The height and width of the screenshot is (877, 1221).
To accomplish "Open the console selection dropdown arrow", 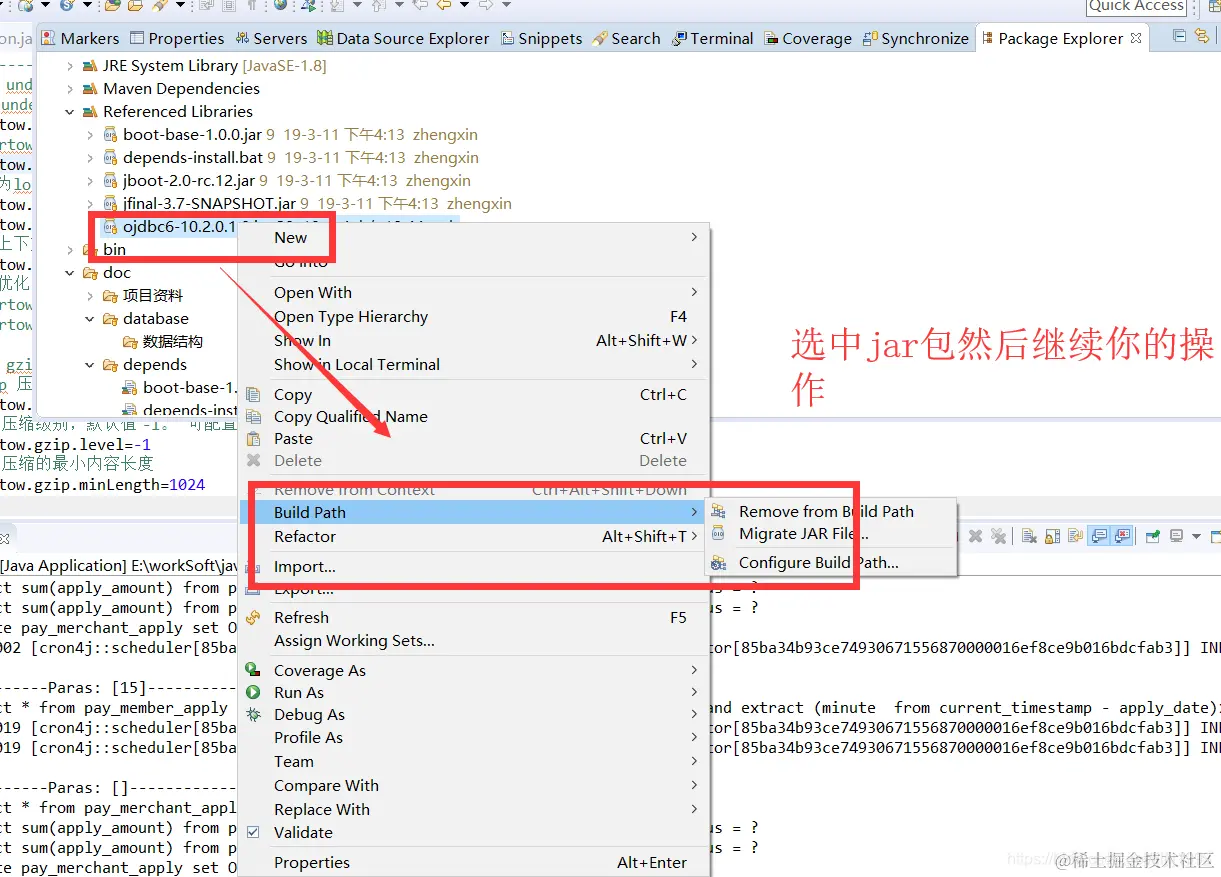I will click(1196, 537).
